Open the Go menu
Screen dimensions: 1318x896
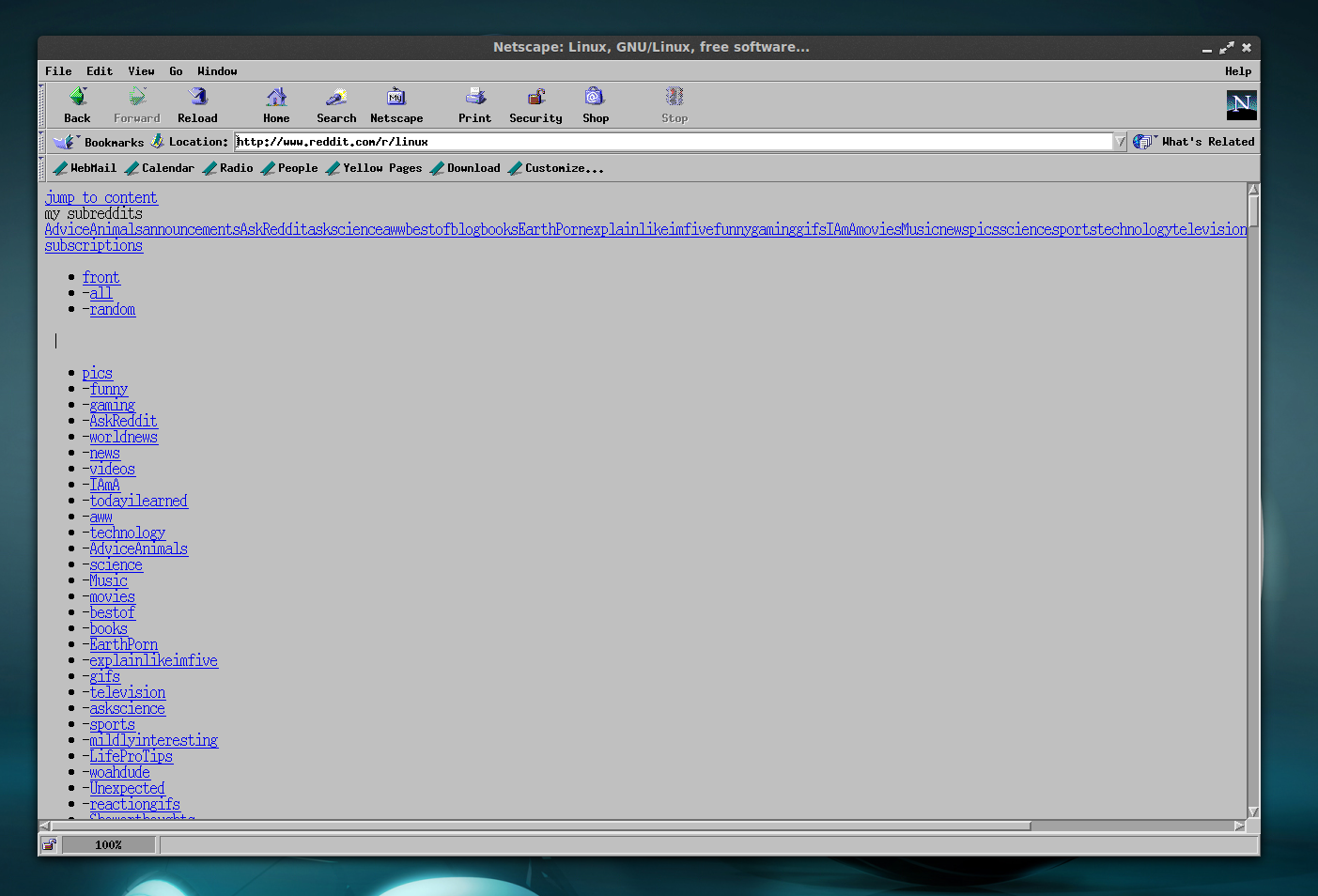pos(176,71)
